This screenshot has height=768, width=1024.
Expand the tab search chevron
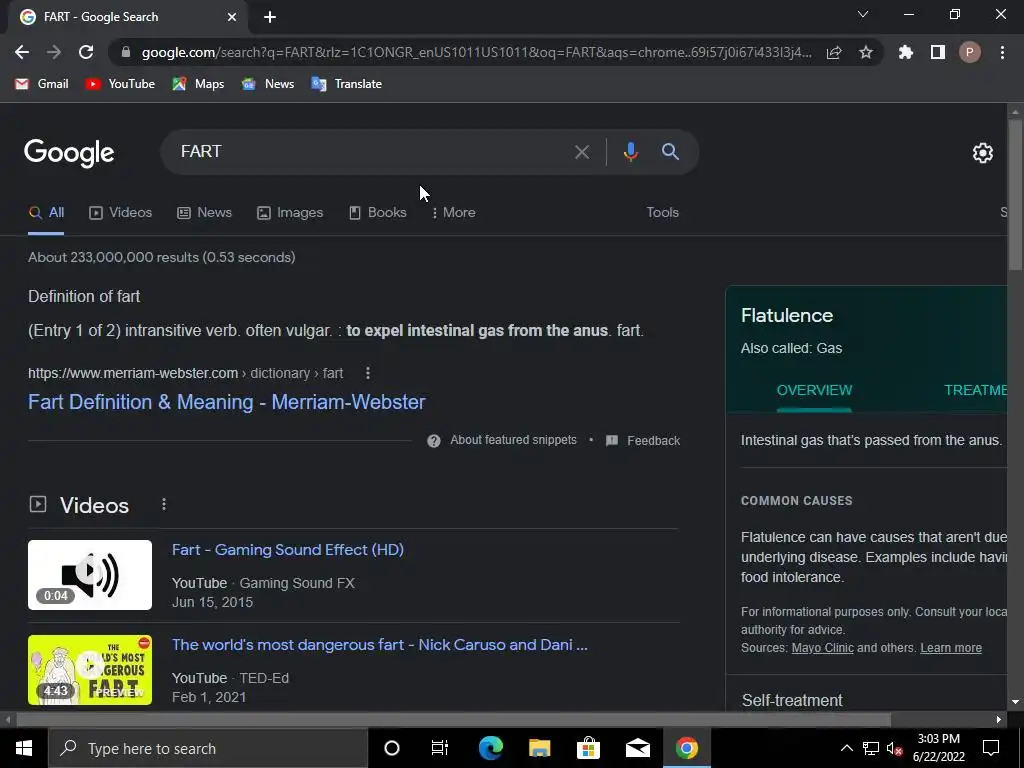point(863,14)
